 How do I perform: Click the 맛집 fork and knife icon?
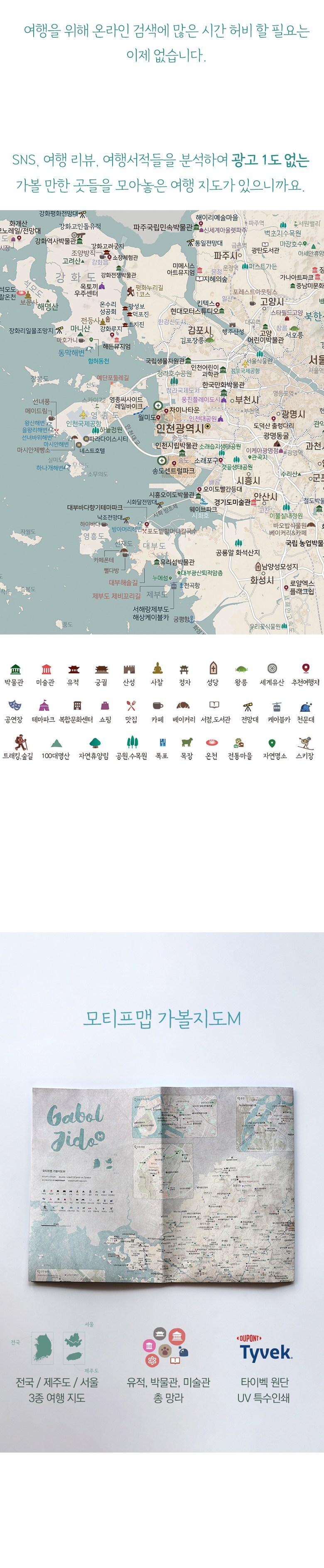pos(131,706)
